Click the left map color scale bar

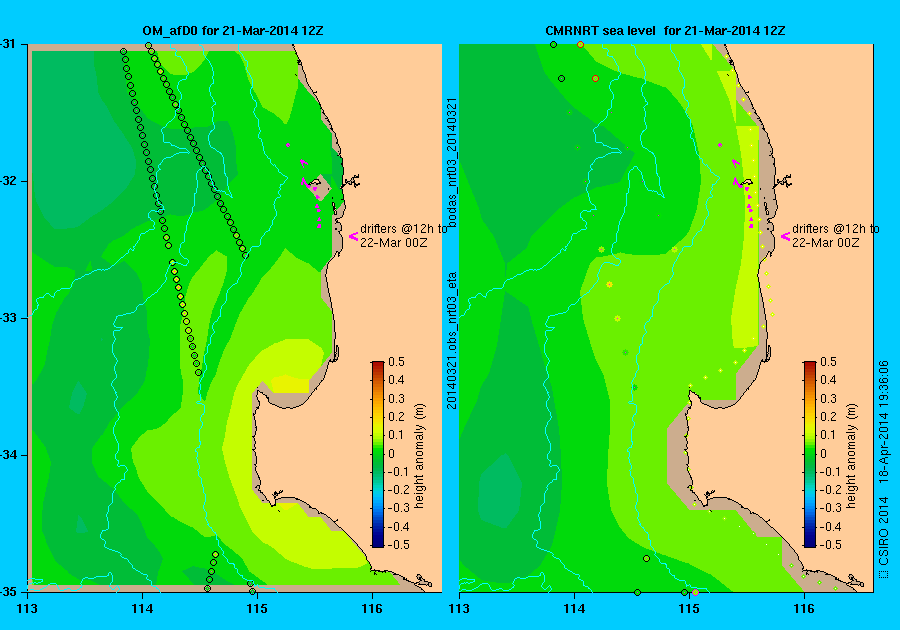tap(378, 454)
